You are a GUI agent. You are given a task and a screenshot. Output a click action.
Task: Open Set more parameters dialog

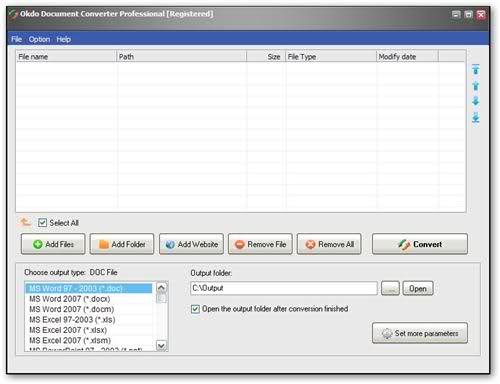(420, 333)
